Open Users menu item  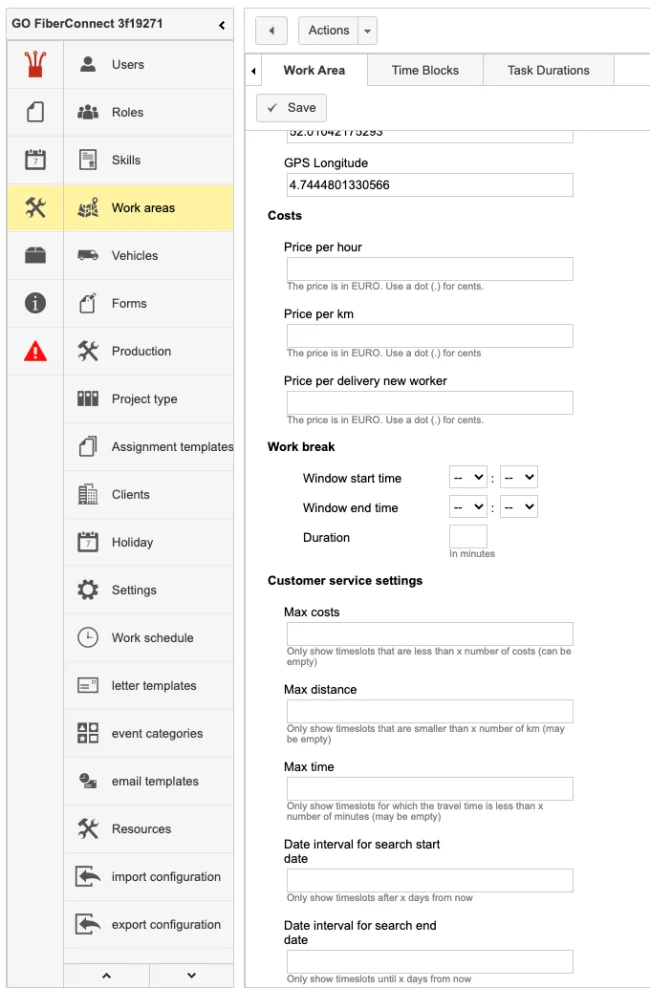[149, 64]
